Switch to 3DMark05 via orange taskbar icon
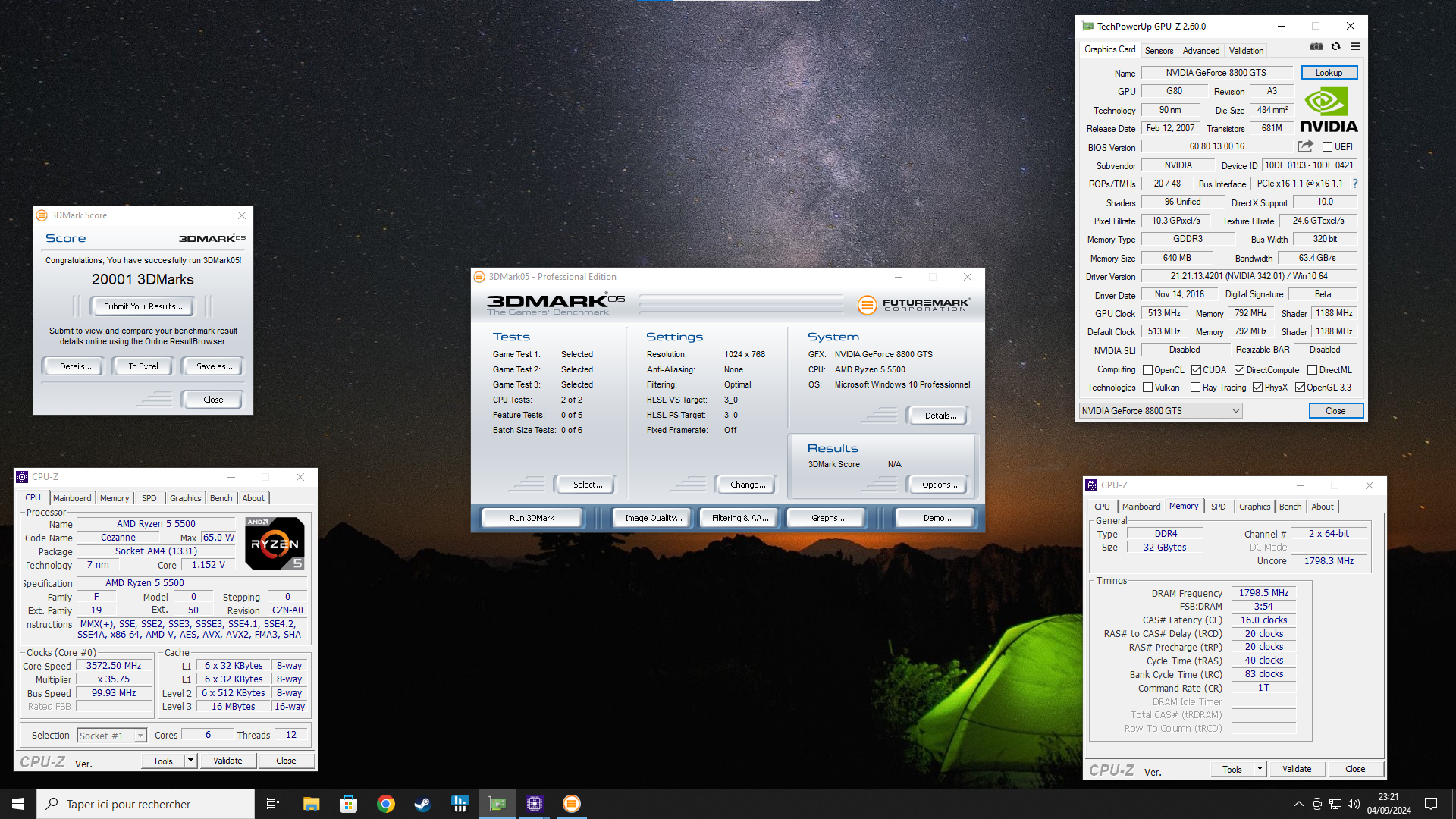Screen dimensions: 1456x819 [572, 804]
